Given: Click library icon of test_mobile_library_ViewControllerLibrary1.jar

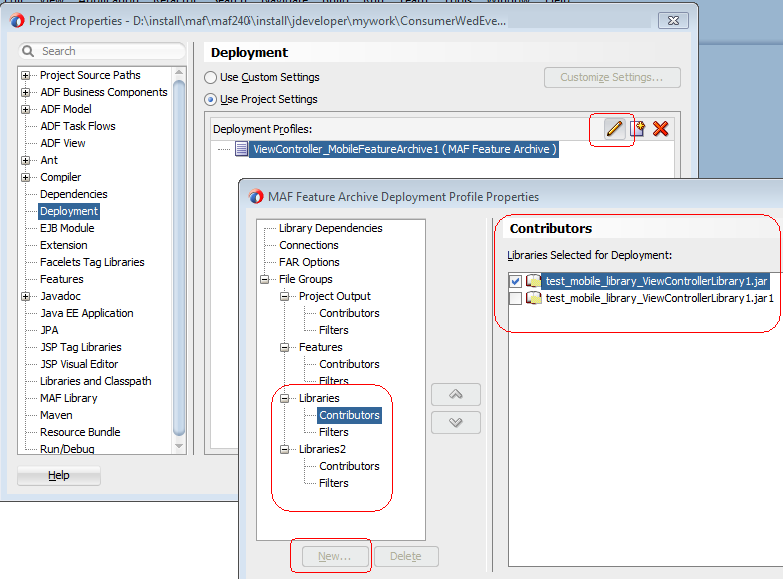Looking at the screenshot, I should 534,281.
